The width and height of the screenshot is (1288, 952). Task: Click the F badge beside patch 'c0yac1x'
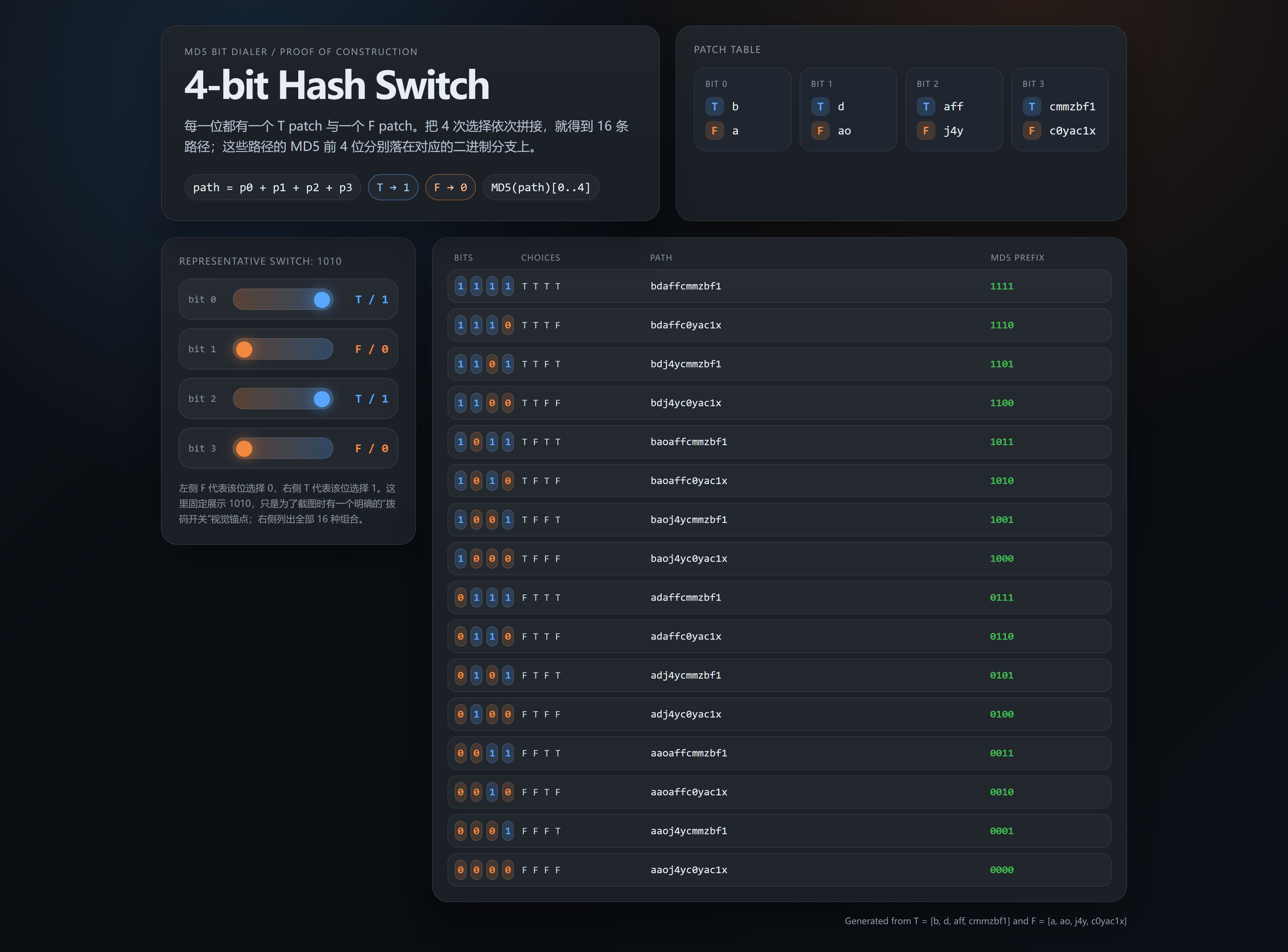pyautogui.click(x=1031, y=131)
